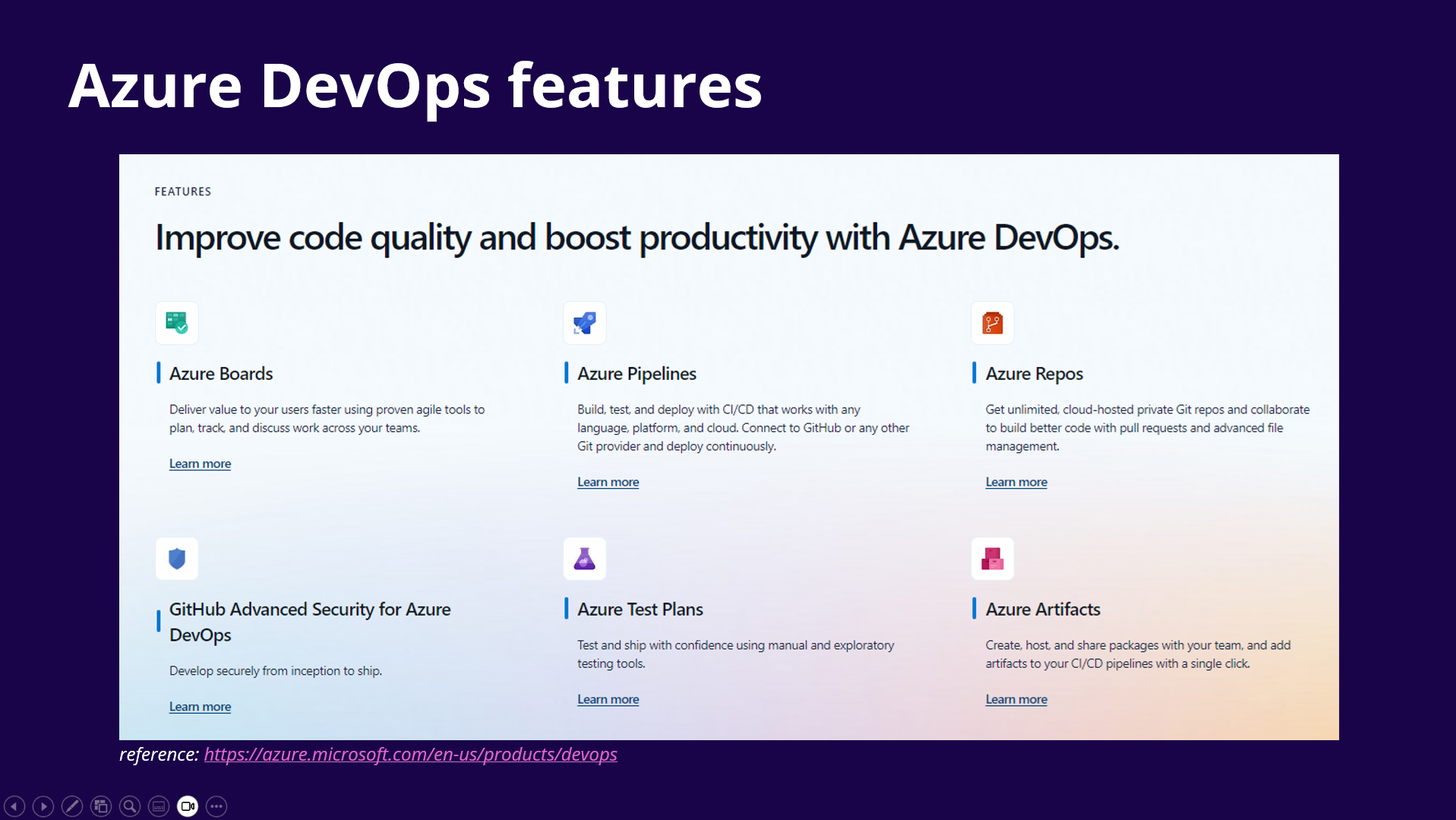Click the Azure Artifacts icon

tap(993, 559)
